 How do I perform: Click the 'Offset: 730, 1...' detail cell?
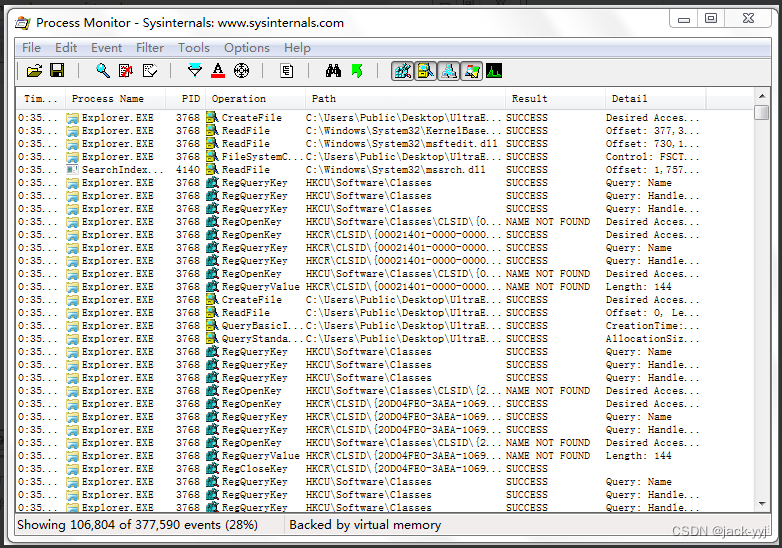pos(652,144)
